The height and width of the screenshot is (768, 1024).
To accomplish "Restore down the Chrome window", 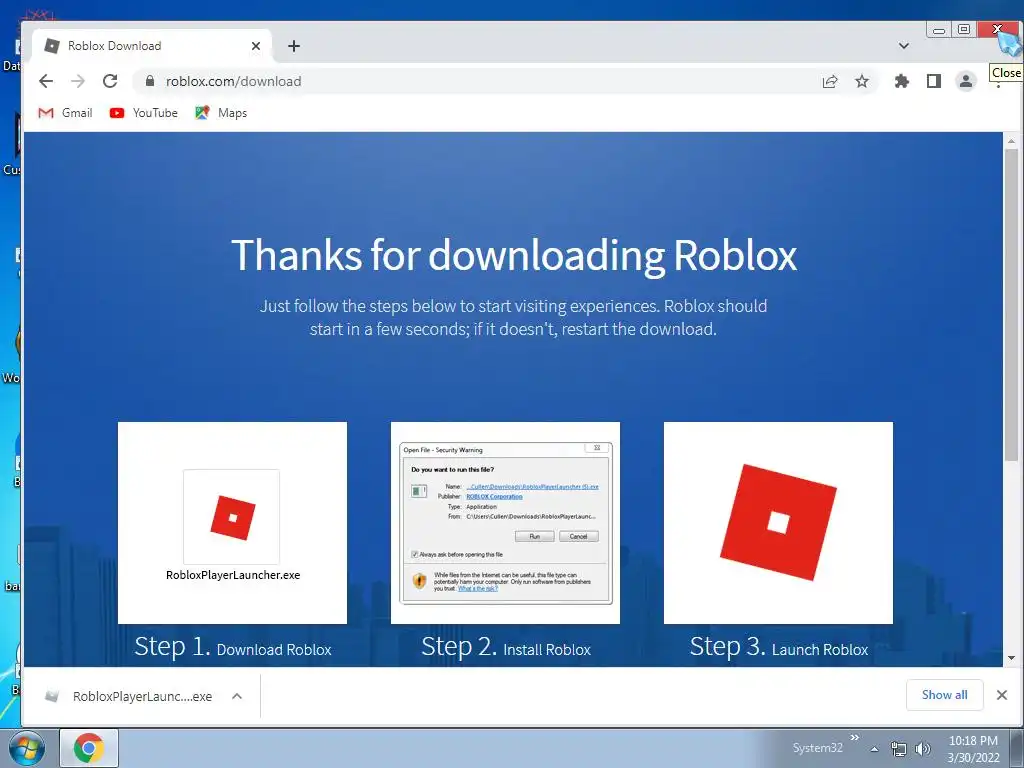I will [x=964, y=29].
